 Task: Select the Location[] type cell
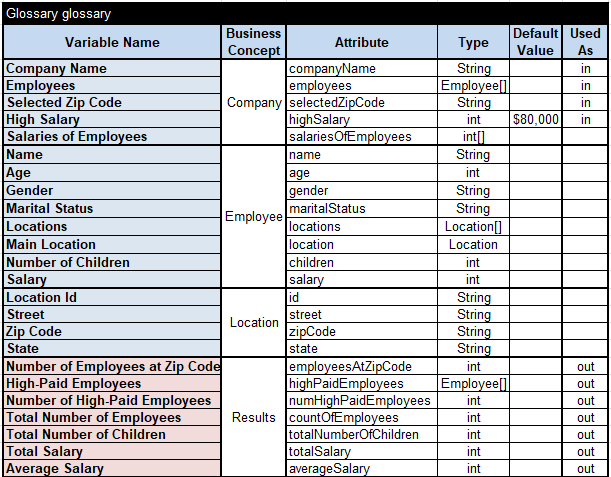[x=473, y=227]
